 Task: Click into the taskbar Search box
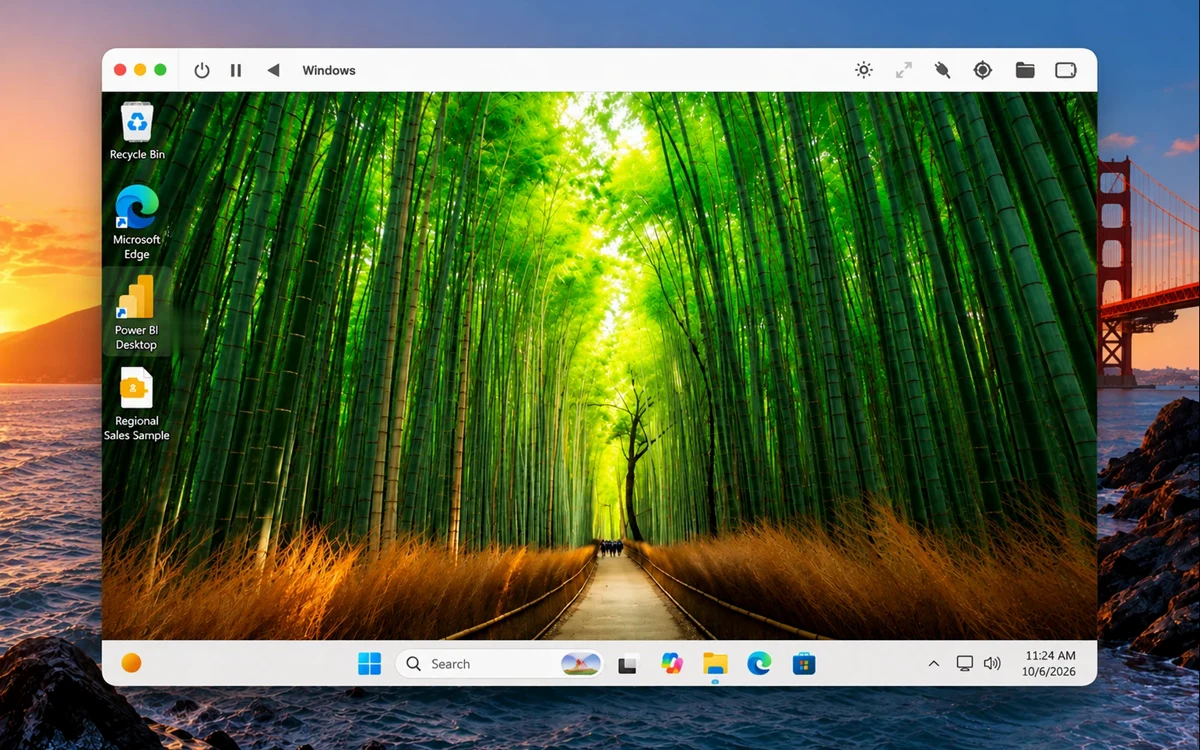click(x=499, y=664)
